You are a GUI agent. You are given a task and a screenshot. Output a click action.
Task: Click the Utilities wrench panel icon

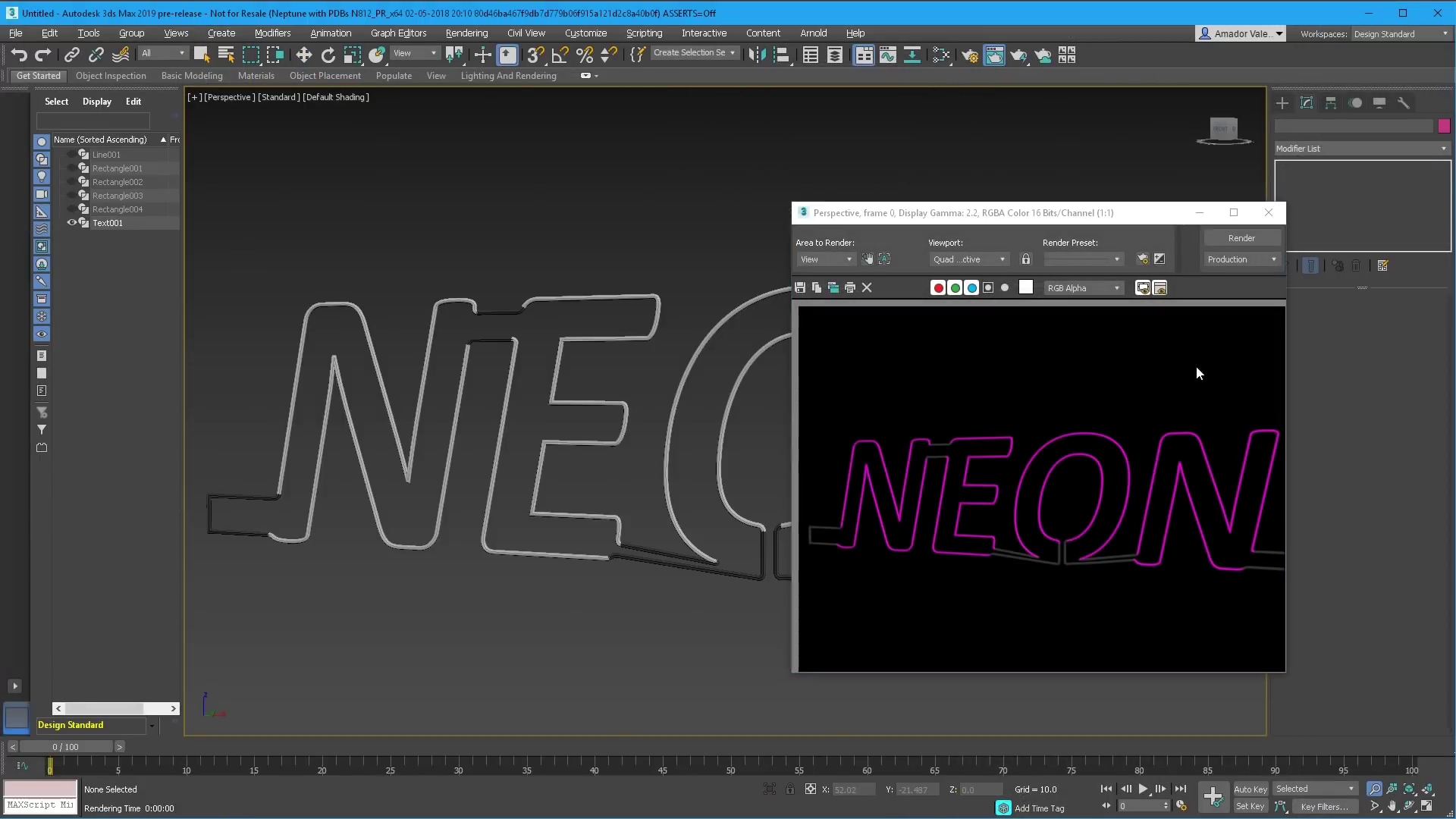1404,103
